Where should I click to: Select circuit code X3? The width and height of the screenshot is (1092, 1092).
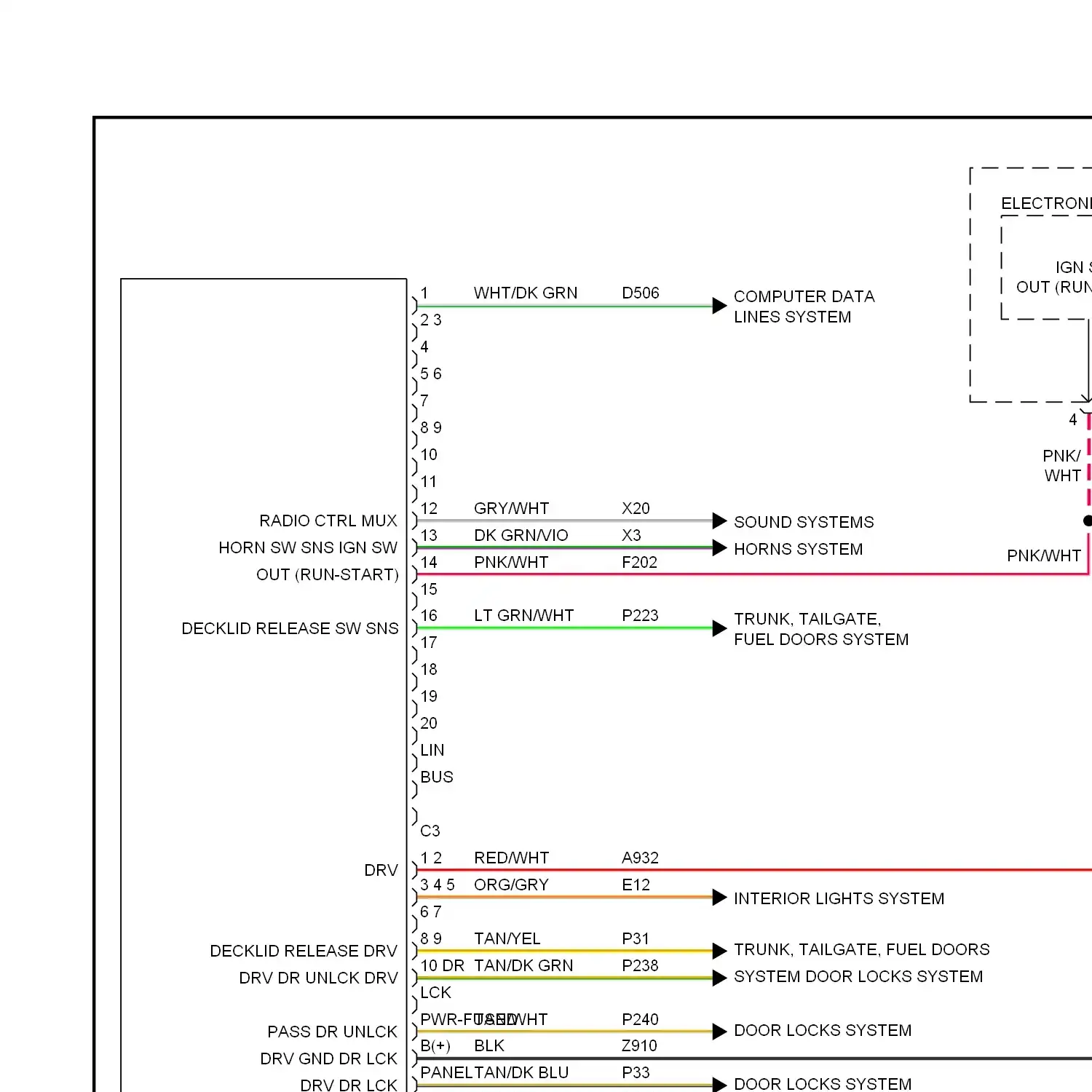click(631, 535)
